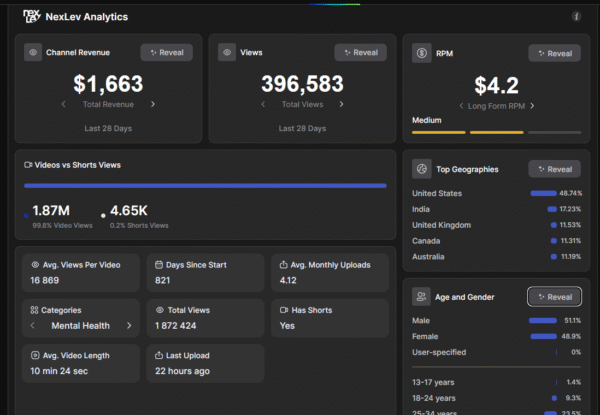Click the eye icon beside Channel Revenue

tap(34, 52)
